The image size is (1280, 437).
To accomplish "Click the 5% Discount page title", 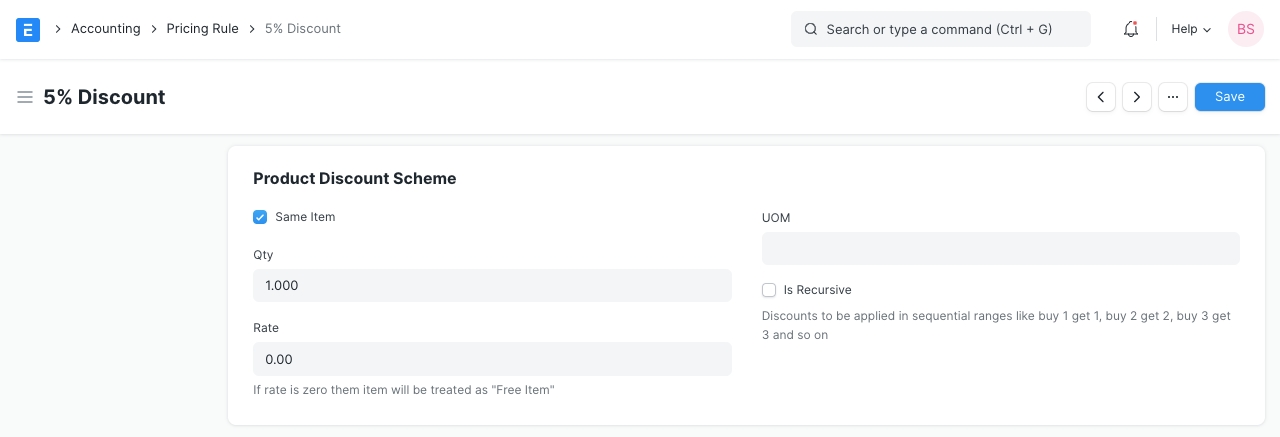I will (x=104, y=97).
